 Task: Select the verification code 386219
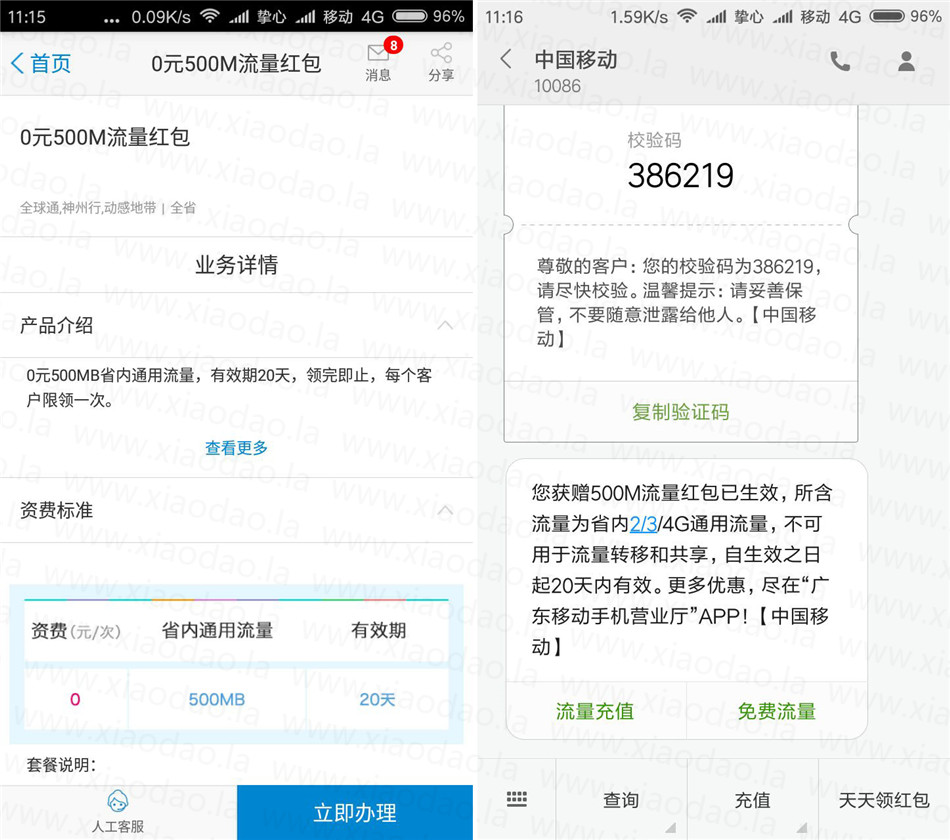[x=680, y=176]
